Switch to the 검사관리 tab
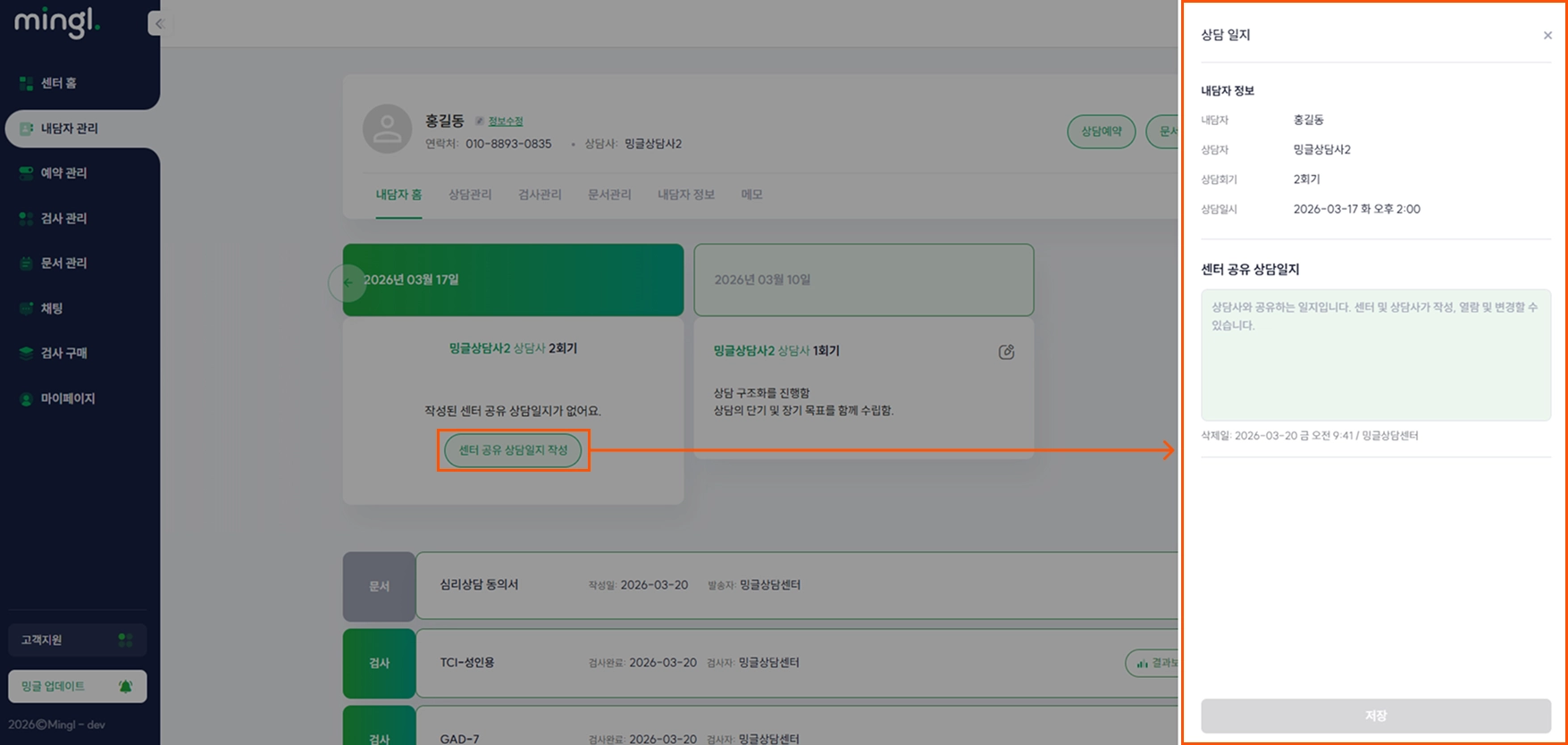The image size is (1568, 745). (540, 195)
